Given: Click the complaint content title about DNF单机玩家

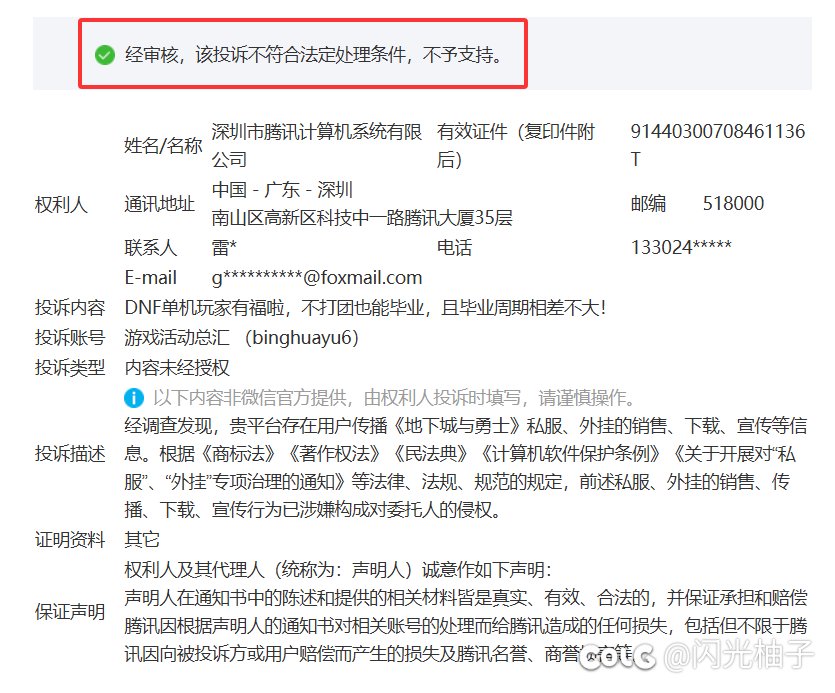Looking at the screenshot, I should pyautogui.click(x=364, y=307).
